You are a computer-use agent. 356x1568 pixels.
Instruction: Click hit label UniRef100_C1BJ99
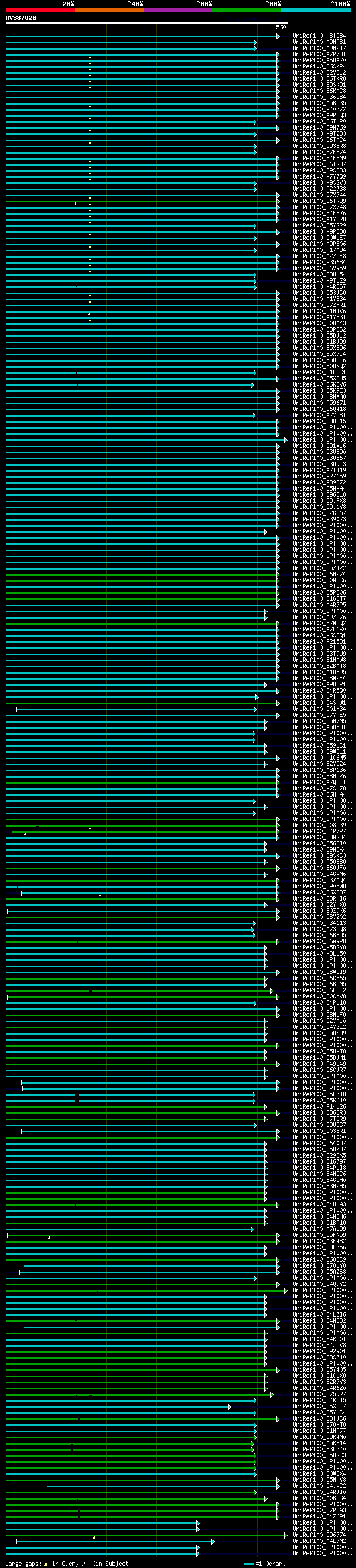click(x=319, y=342)
